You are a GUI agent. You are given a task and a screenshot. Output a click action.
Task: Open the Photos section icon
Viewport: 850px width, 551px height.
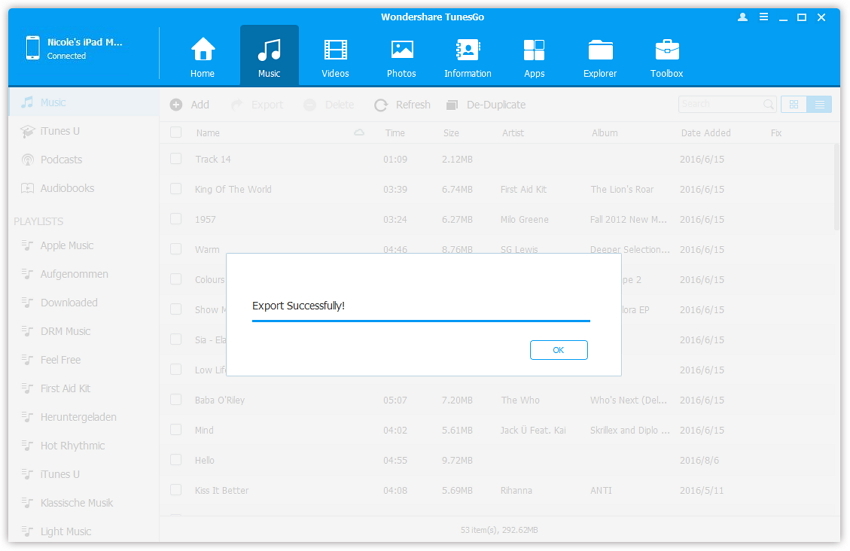(402, 50)
